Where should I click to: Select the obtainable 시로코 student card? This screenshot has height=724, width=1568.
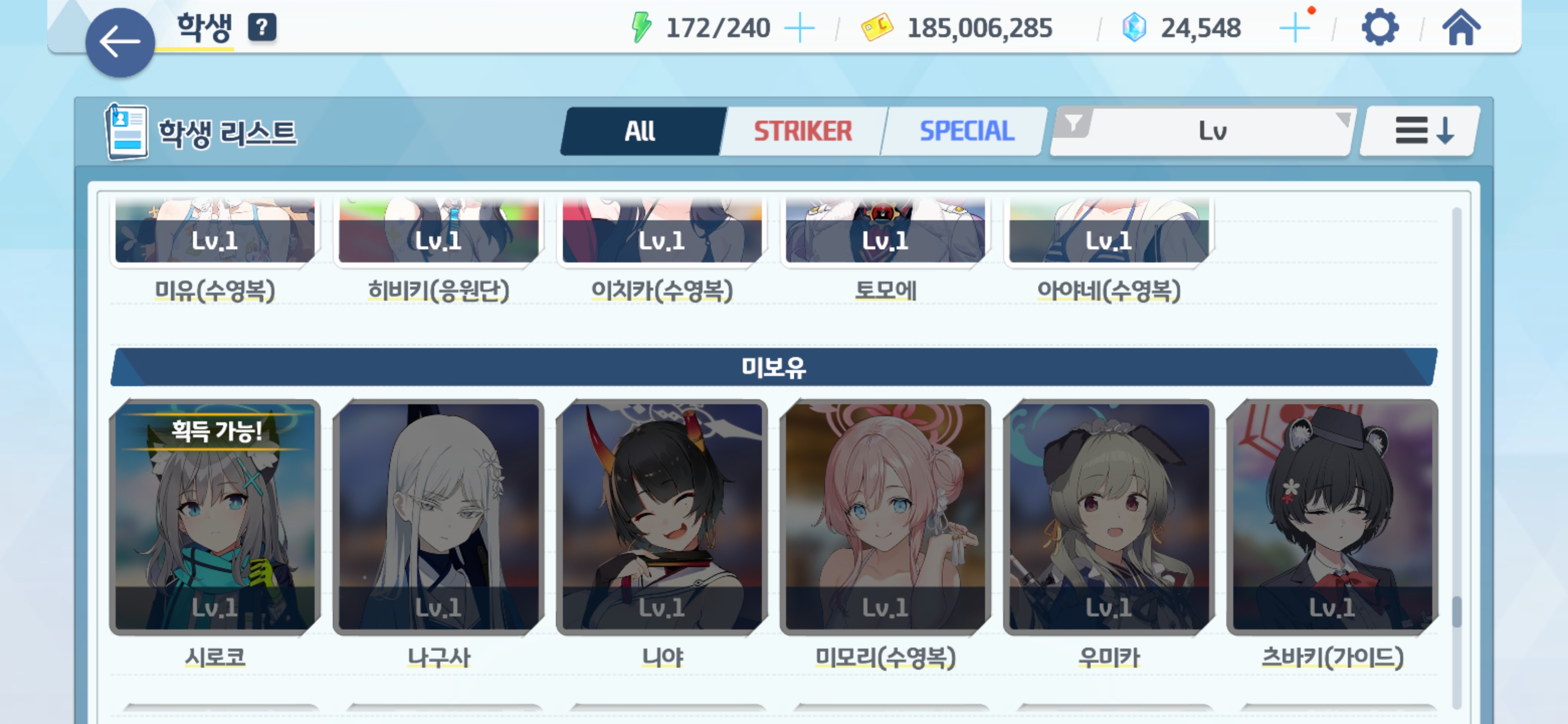(x=215, y=516)
